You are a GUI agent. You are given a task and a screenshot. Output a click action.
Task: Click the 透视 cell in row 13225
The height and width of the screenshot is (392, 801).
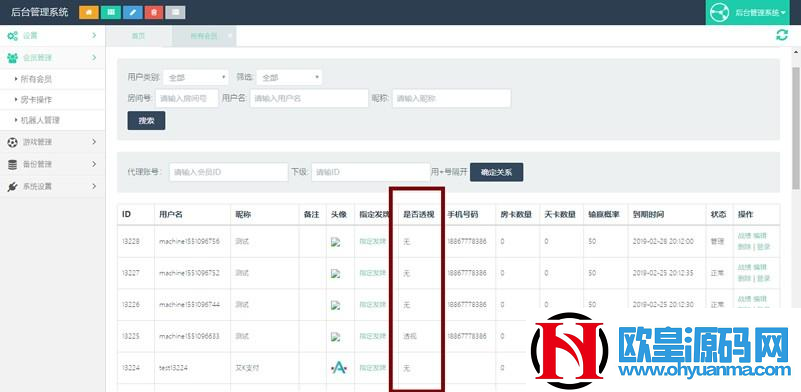coord(410,337)
